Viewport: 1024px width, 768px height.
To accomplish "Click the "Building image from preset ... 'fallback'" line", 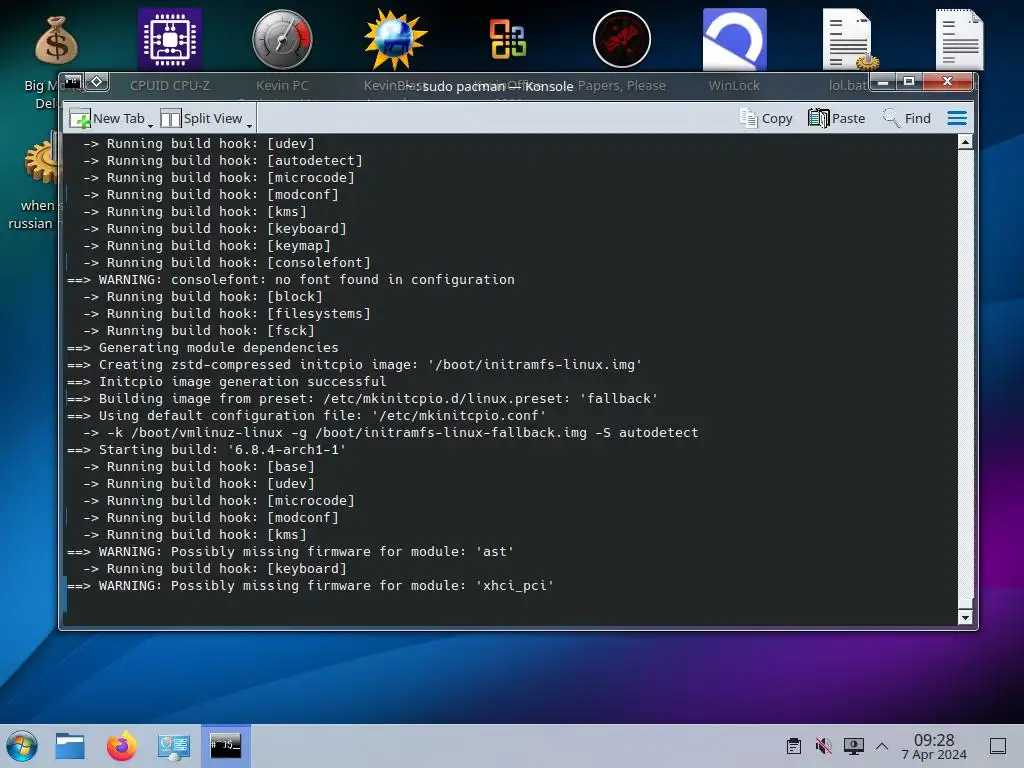I will [362, 398].
